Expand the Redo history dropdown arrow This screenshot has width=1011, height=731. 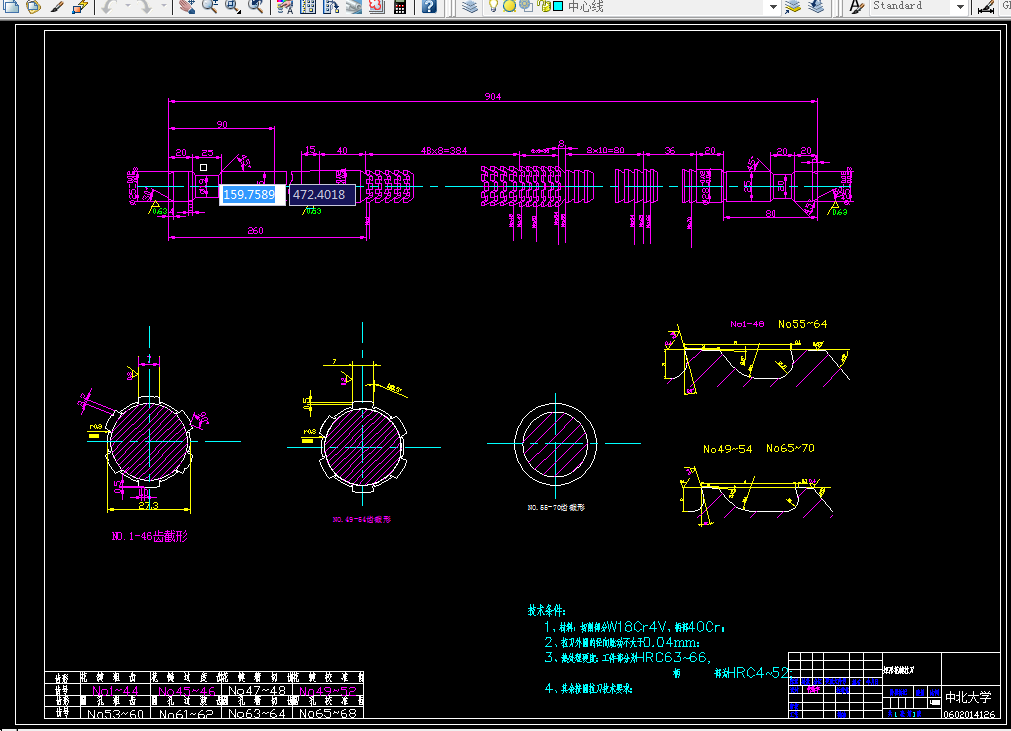pos(164,6)
